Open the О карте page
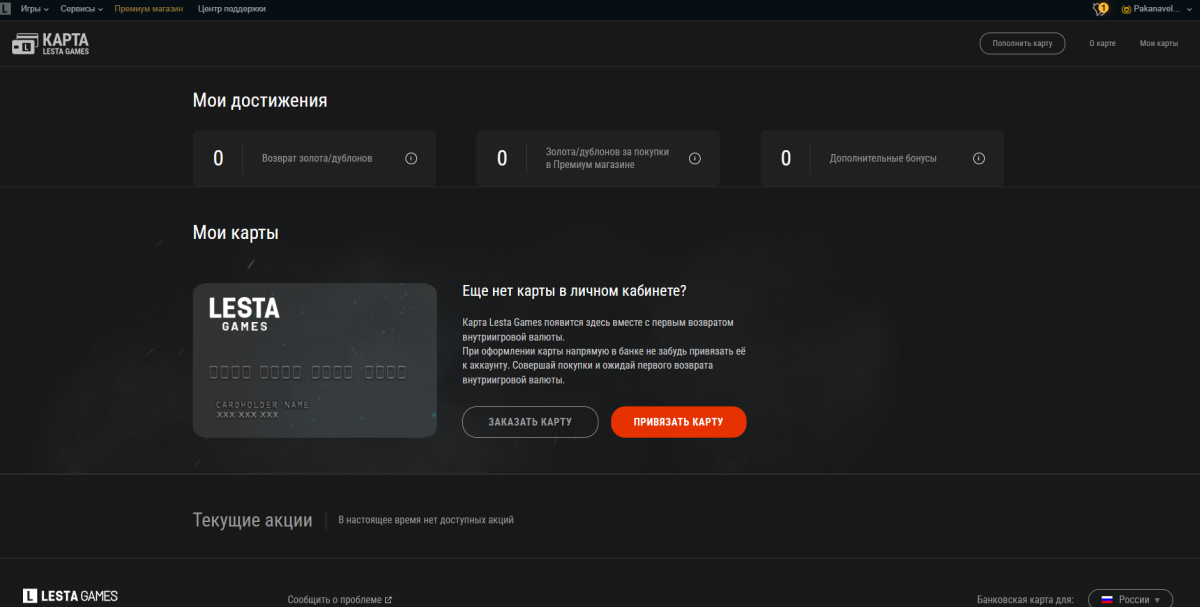1200x607 pixels. [x=1103, y=44]
